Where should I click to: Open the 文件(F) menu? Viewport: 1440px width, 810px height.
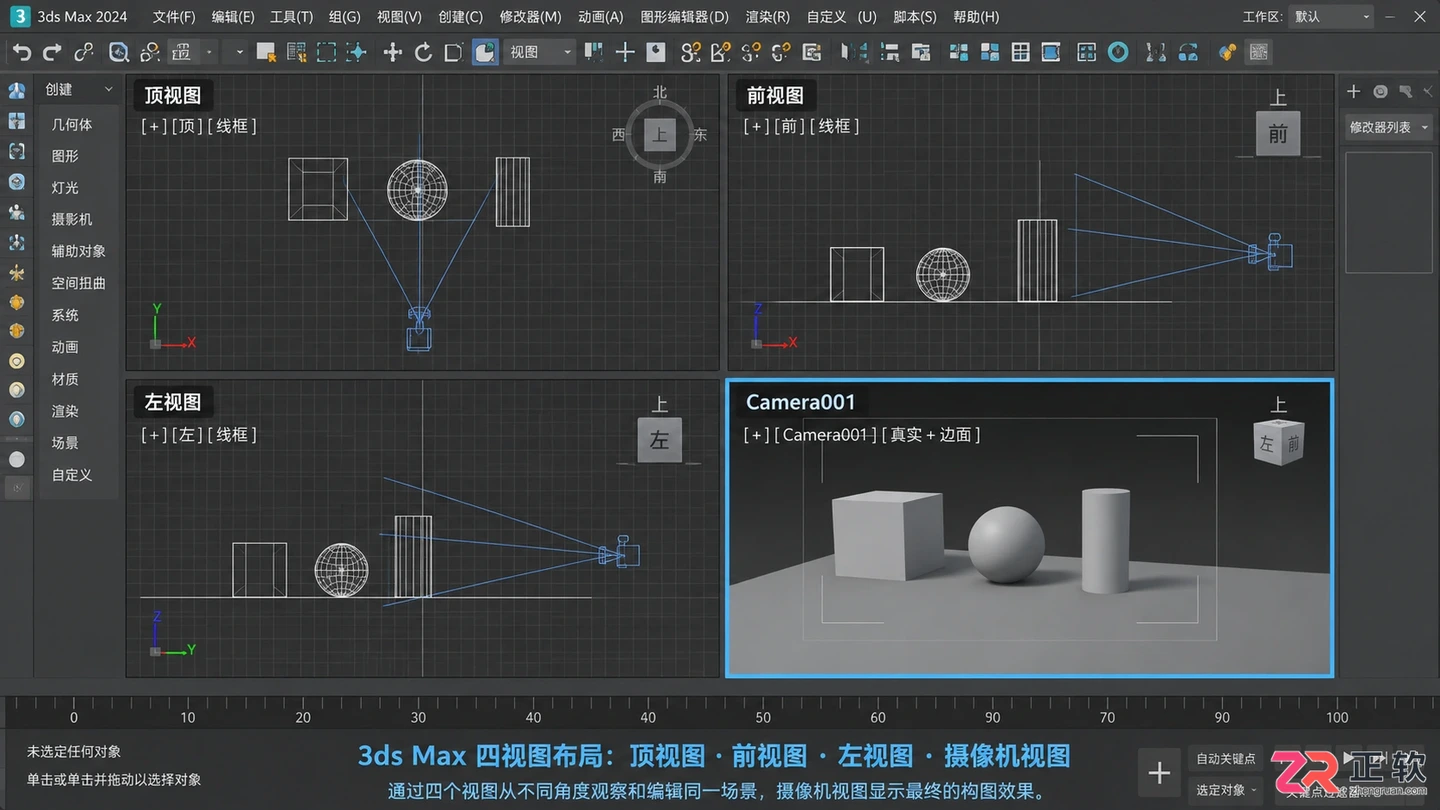pos(175,17)
